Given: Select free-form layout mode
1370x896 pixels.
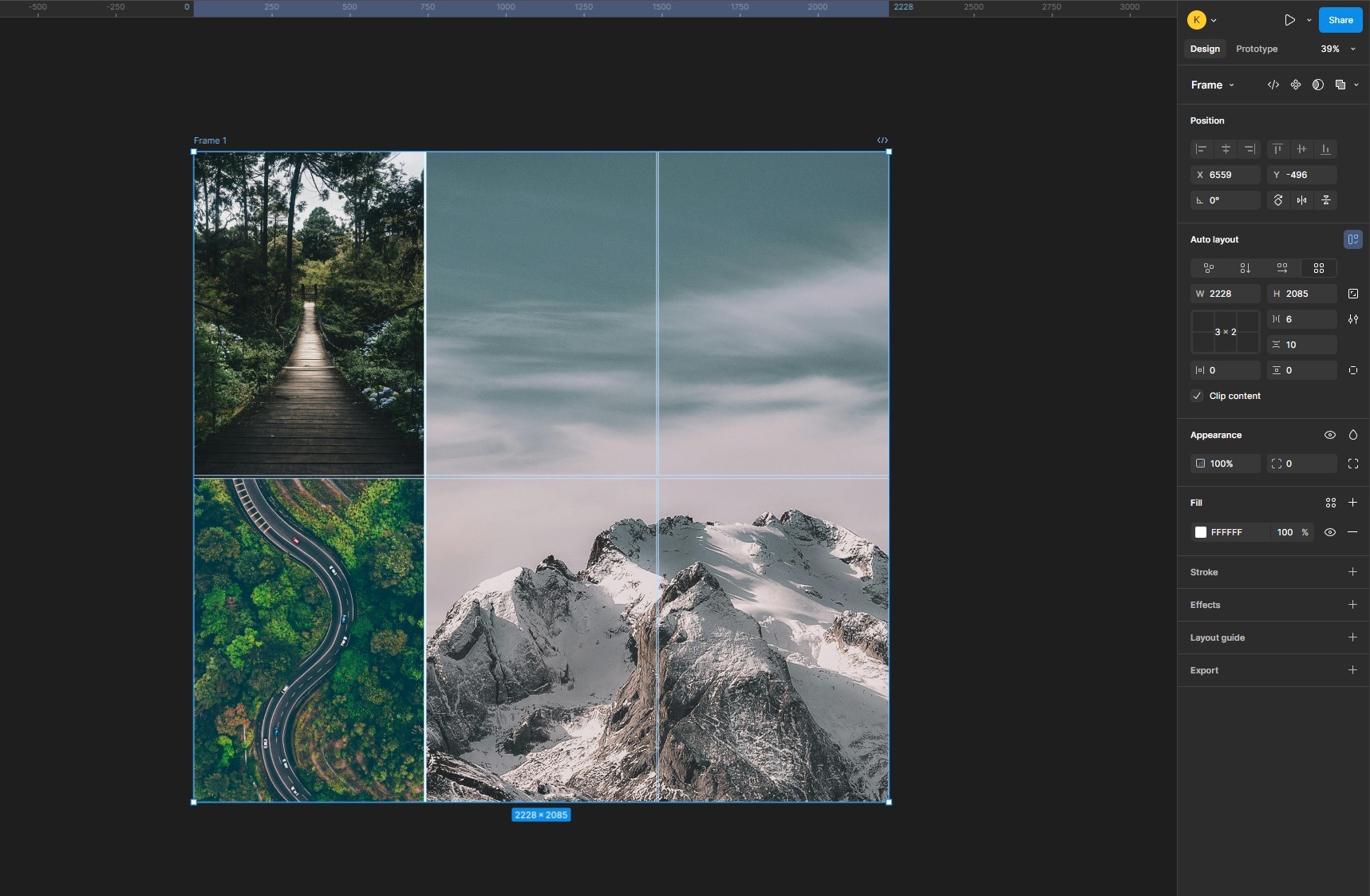Looking at the screenshot, I should click(x=1209, y=268).
